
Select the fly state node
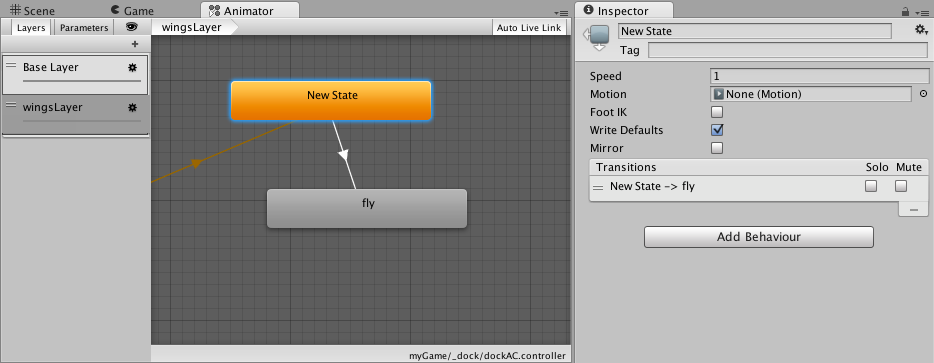[367, 208]
